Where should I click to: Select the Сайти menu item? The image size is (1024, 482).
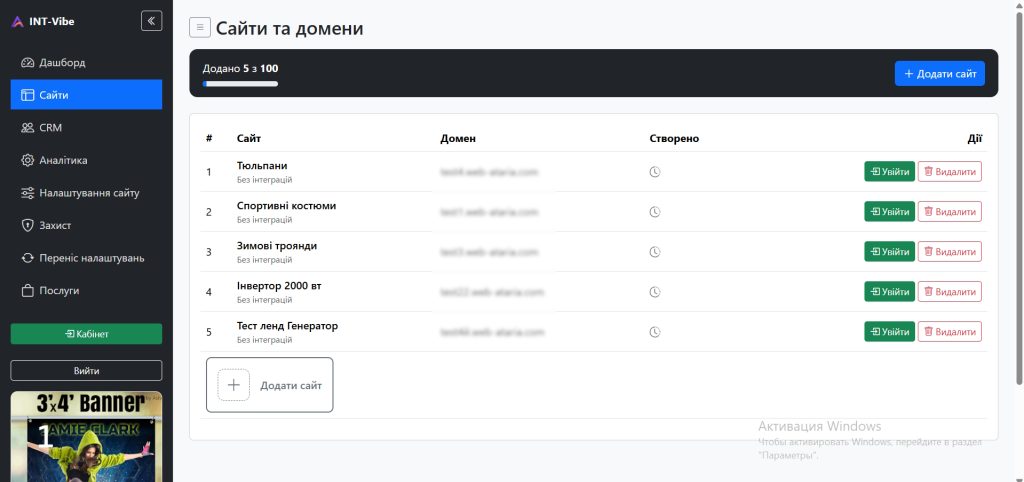click(86, 95)
